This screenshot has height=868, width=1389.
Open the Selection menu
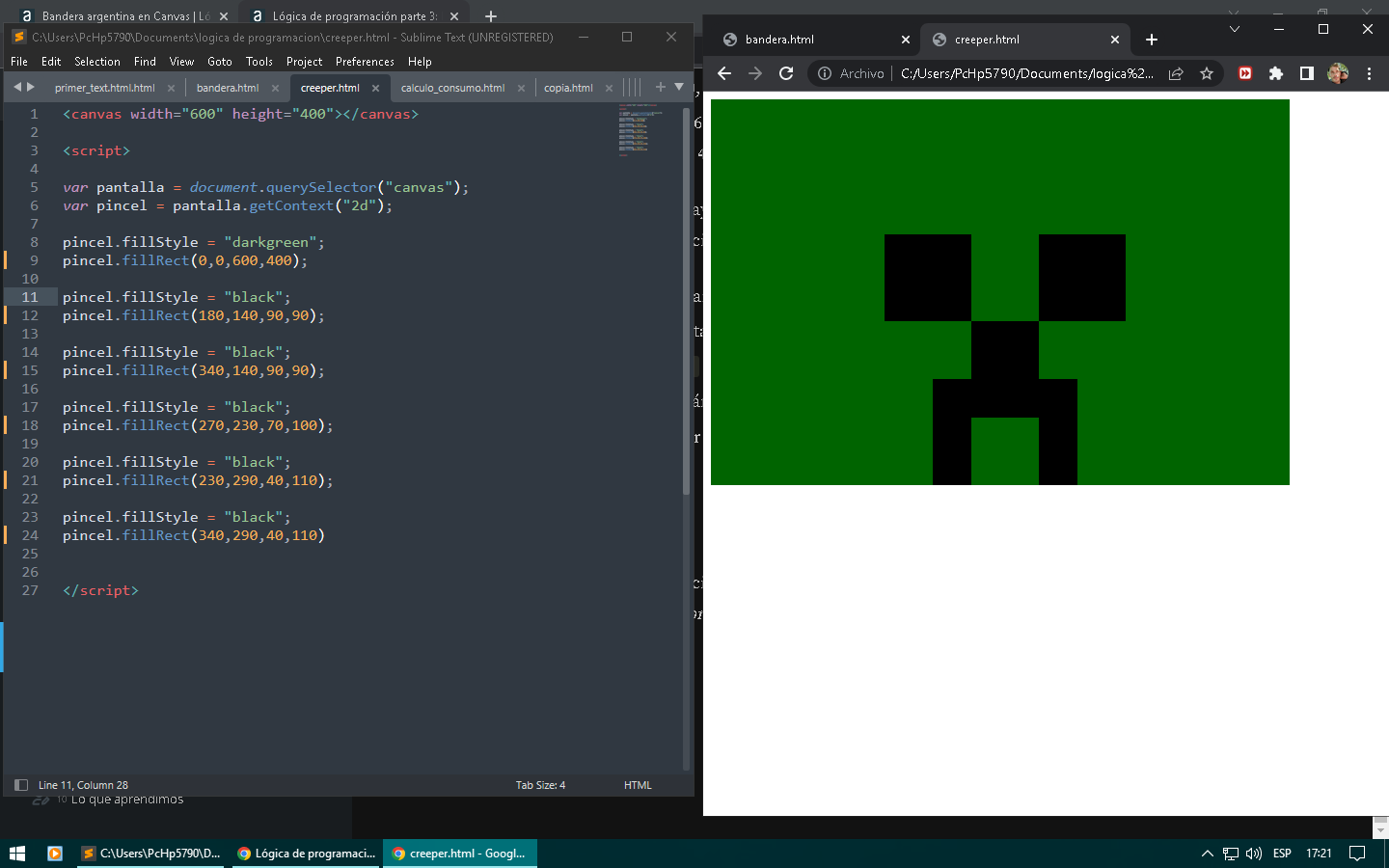pos(97,62)
